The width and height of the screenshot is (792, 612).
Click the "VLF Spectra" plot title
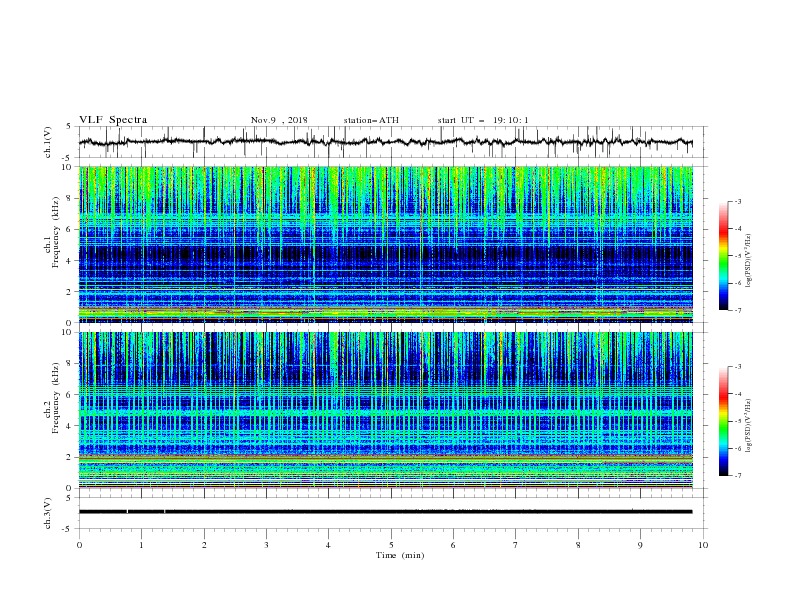tap(113, 120)
